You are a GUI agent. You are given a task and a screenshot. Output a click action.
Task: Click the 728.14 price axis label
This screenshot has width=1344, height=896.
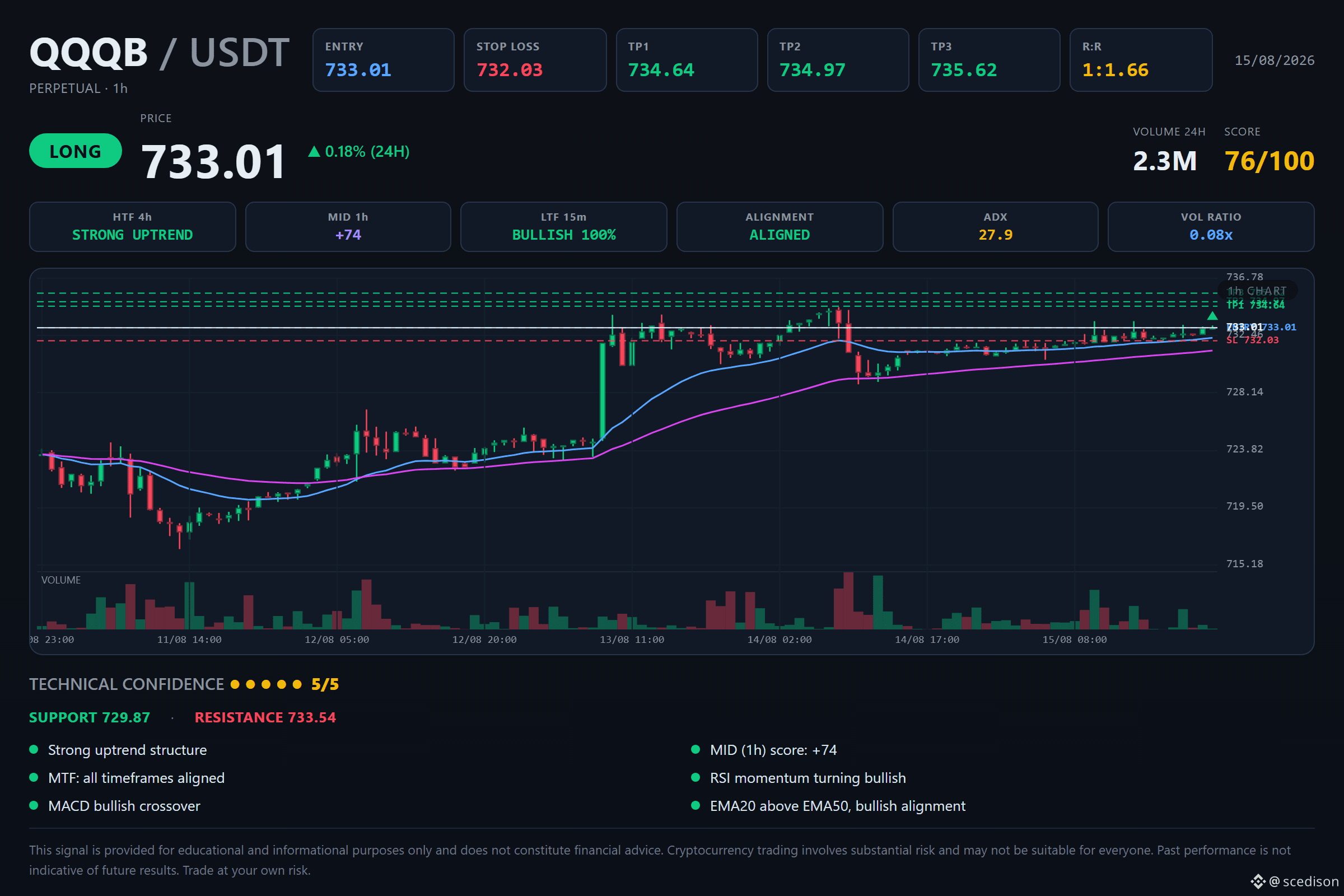[x=1244, y=392]
